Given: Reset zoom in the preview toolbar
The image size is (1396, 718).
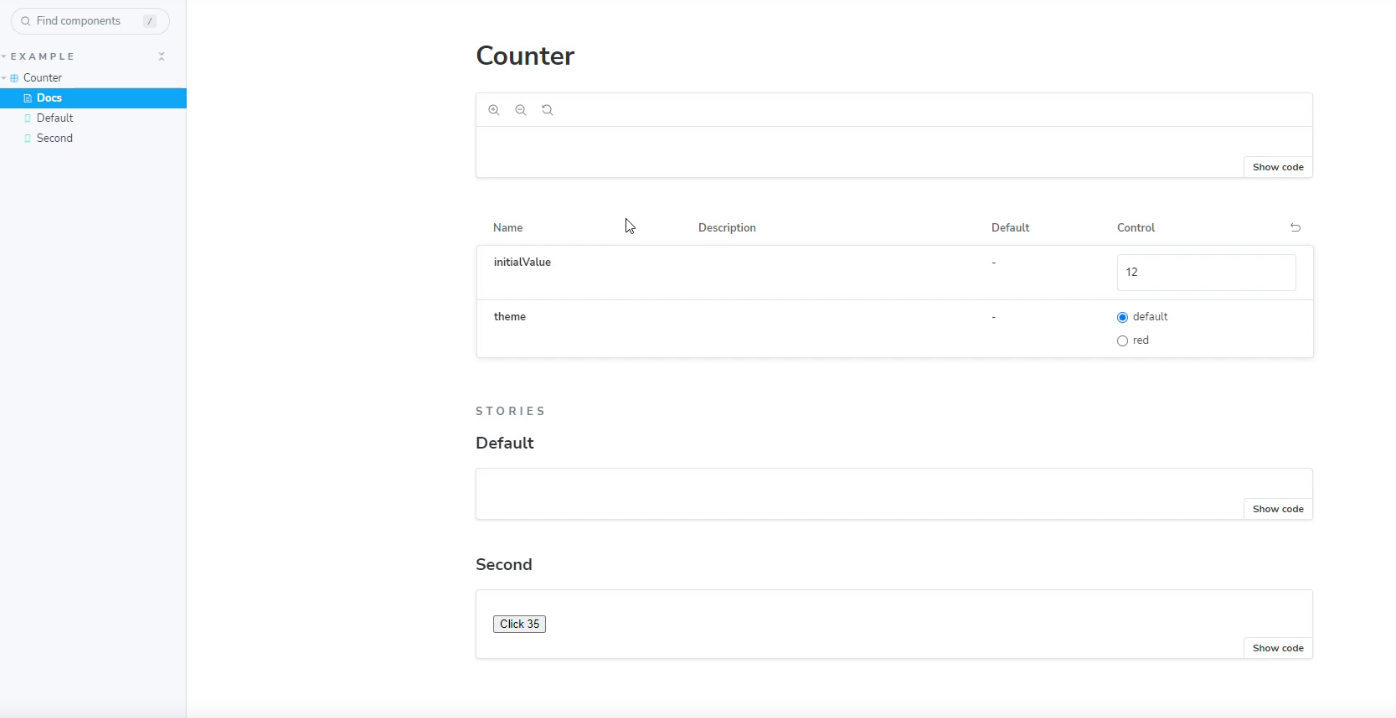Looking at the screenshot, I should [547, 110].
